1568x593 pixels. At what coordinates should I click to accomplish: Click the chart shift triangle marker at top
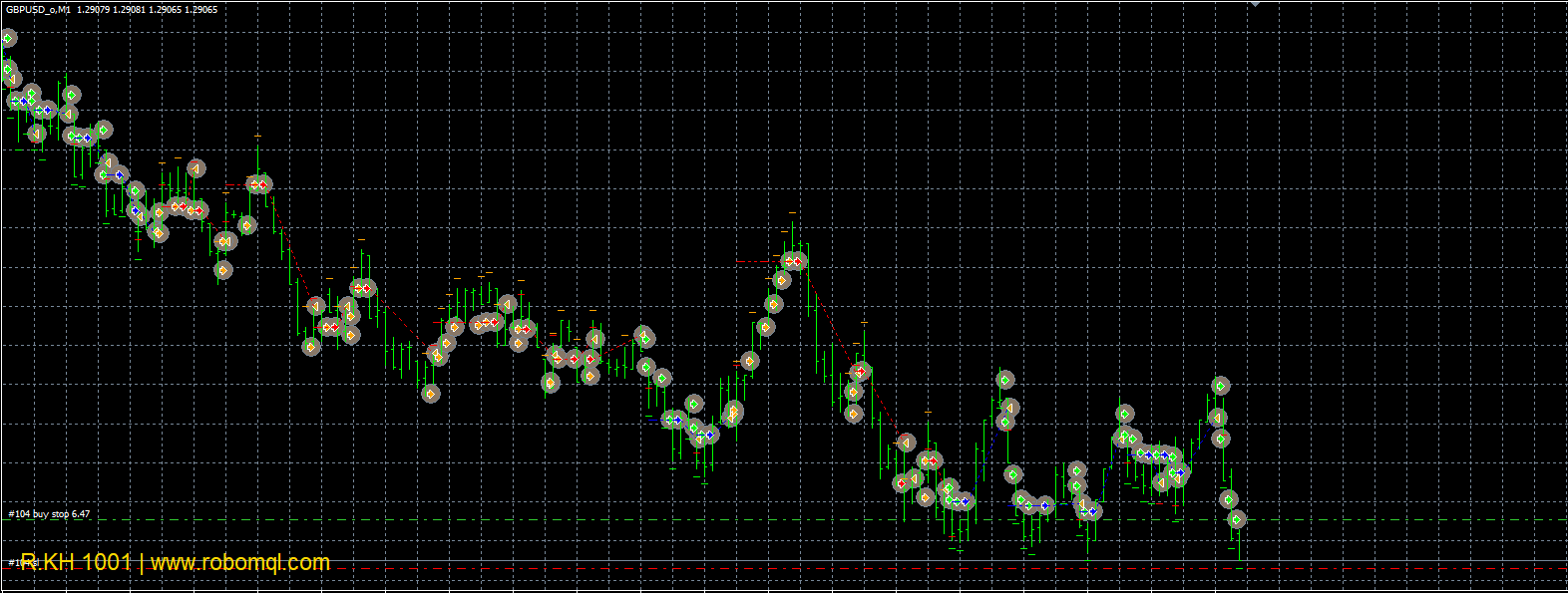[x=1255, y=4]
